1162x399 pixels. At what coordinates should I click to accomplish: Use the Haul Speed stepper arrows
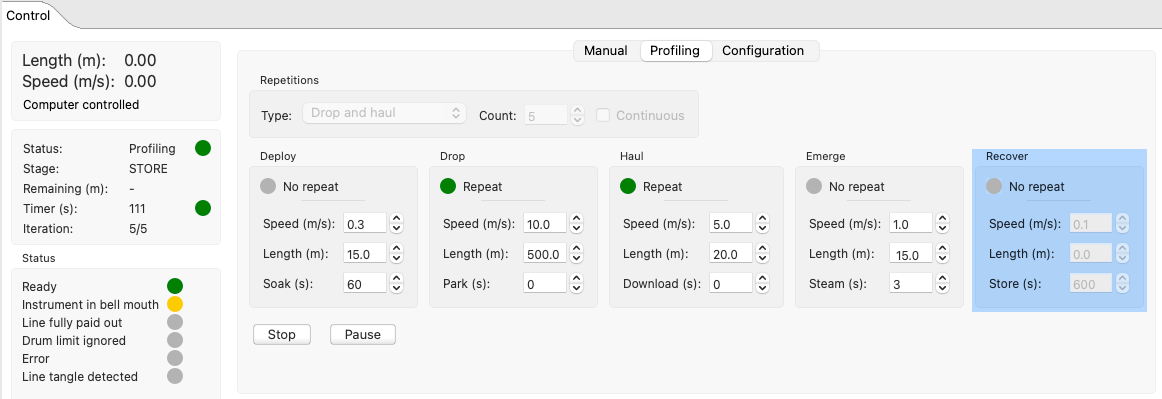pyautogui.click(x=763, y=223)
